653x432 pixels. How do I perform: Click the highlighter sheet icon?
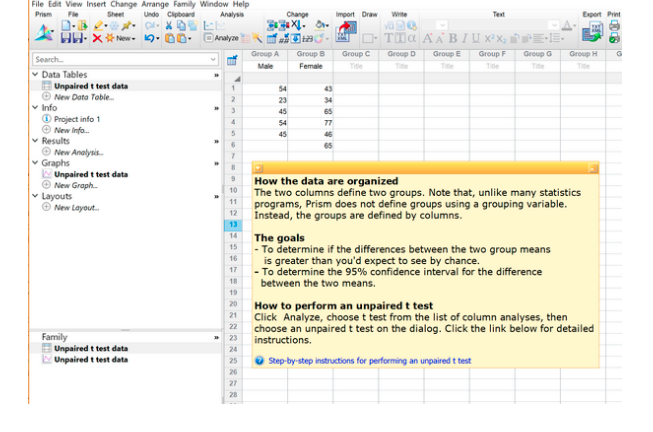98,25
